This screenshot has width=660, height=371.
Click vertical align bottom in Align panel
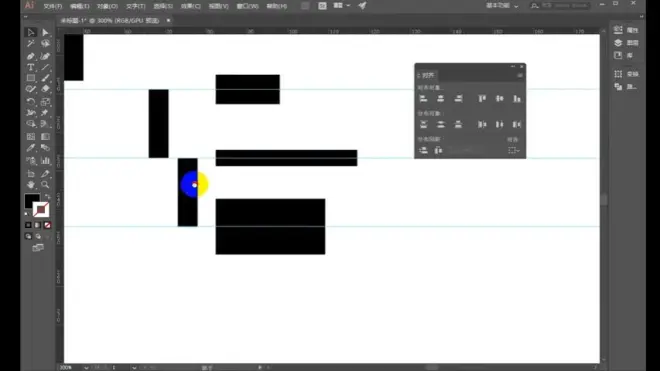[517, 99]
